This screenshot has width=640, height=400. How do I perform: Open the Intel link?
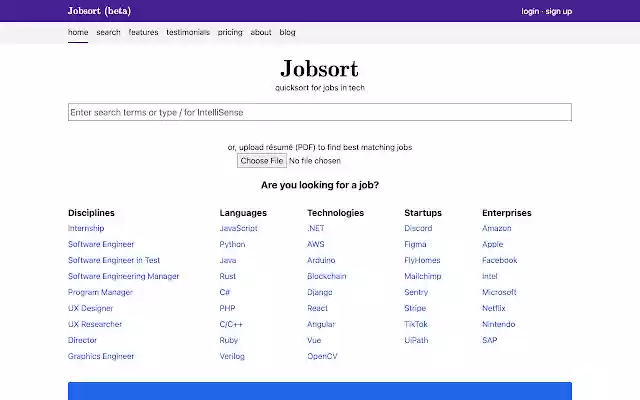[x=490, y=276]
